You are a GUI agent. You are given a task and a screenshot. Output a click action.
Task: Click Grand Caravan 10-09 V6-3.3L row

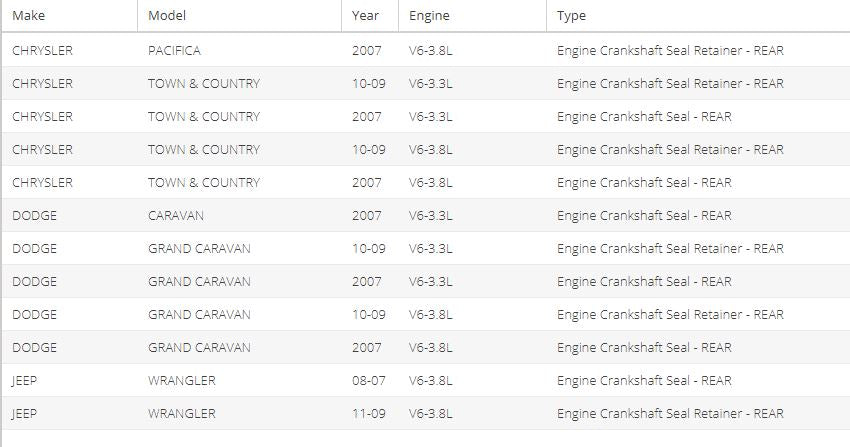tap(426, 249)
